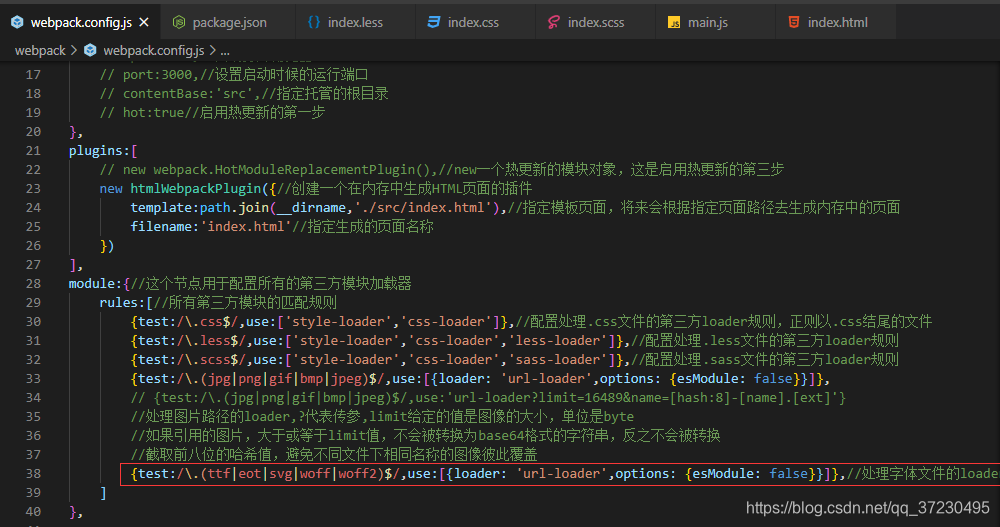Click the Sass icon on index.scss tab
The image size is (1000, 527).
tap(554, 22)
